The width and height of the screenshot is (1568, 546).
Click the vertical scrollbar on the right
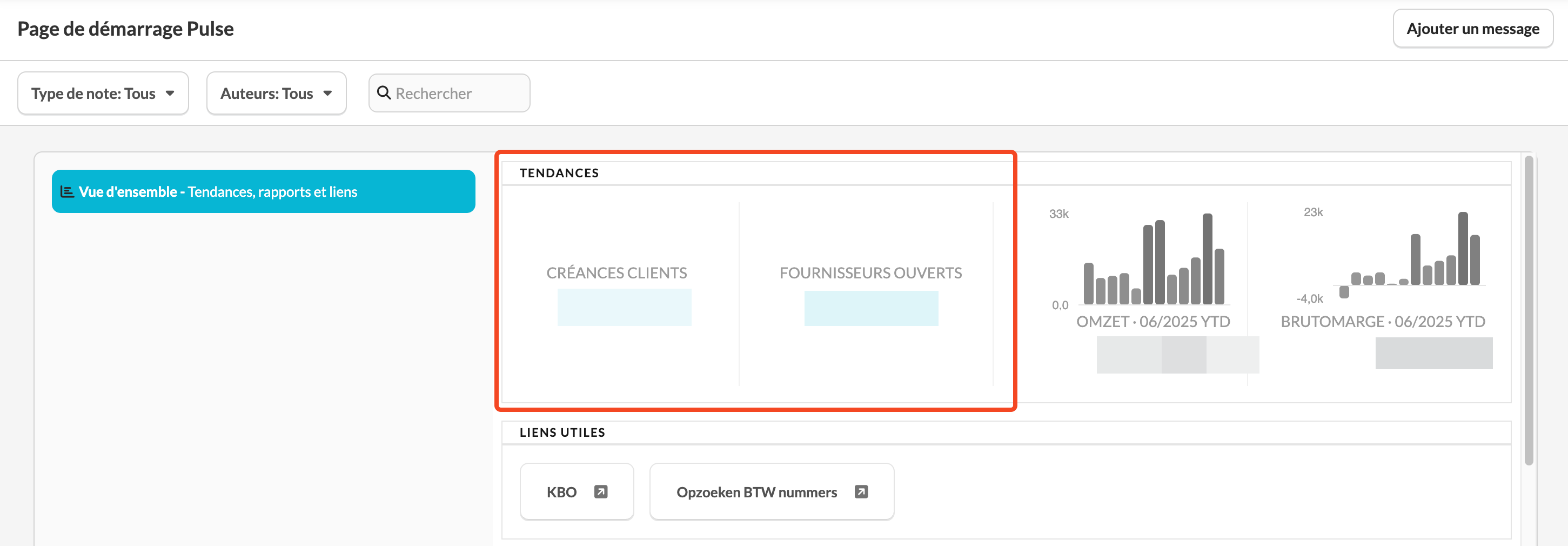pyautogui.click(x=1529, y=310)
